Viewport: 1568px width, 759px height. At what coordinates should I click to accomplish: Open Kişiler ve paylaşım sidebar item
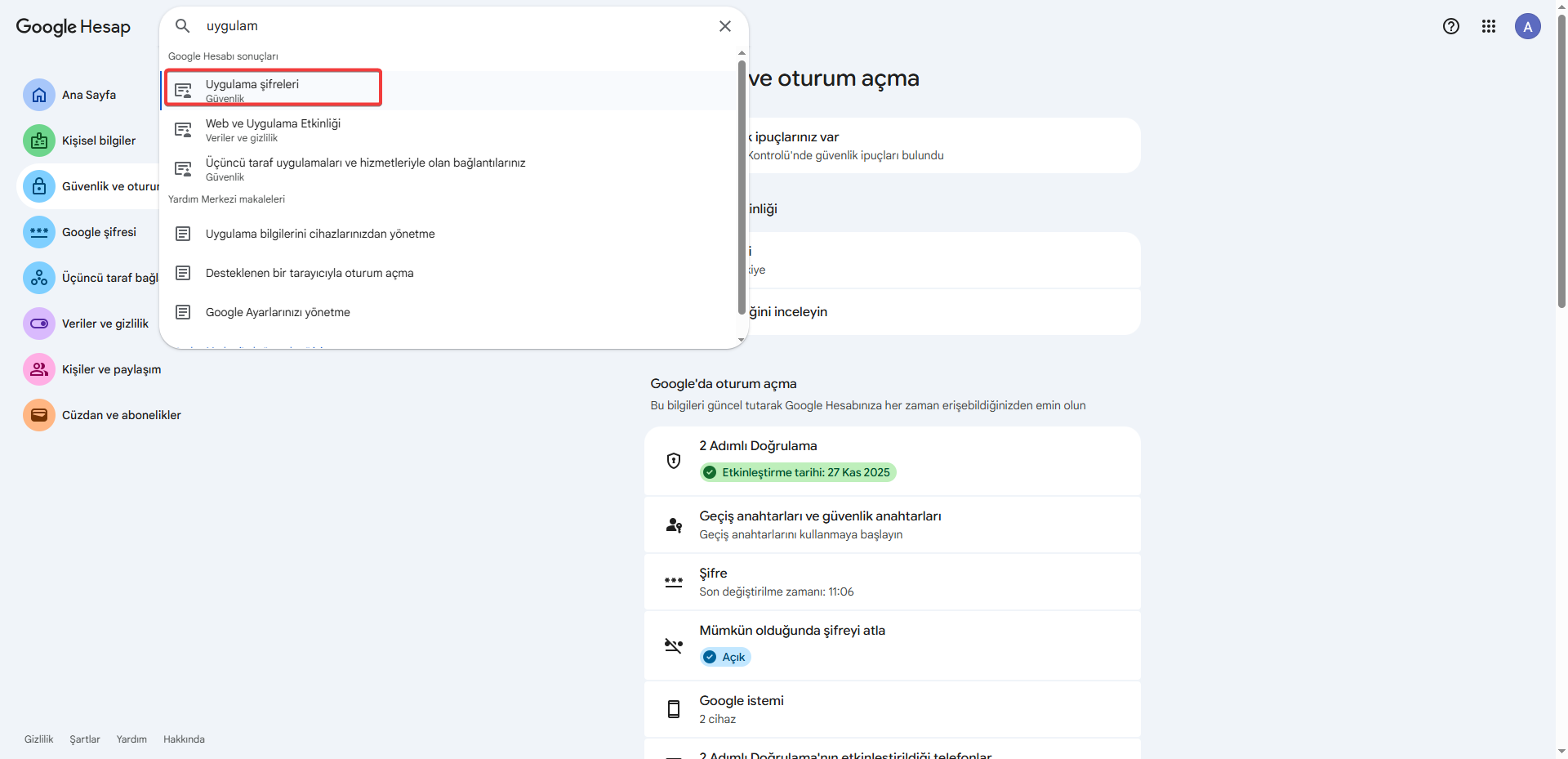[x=111, y=369]
